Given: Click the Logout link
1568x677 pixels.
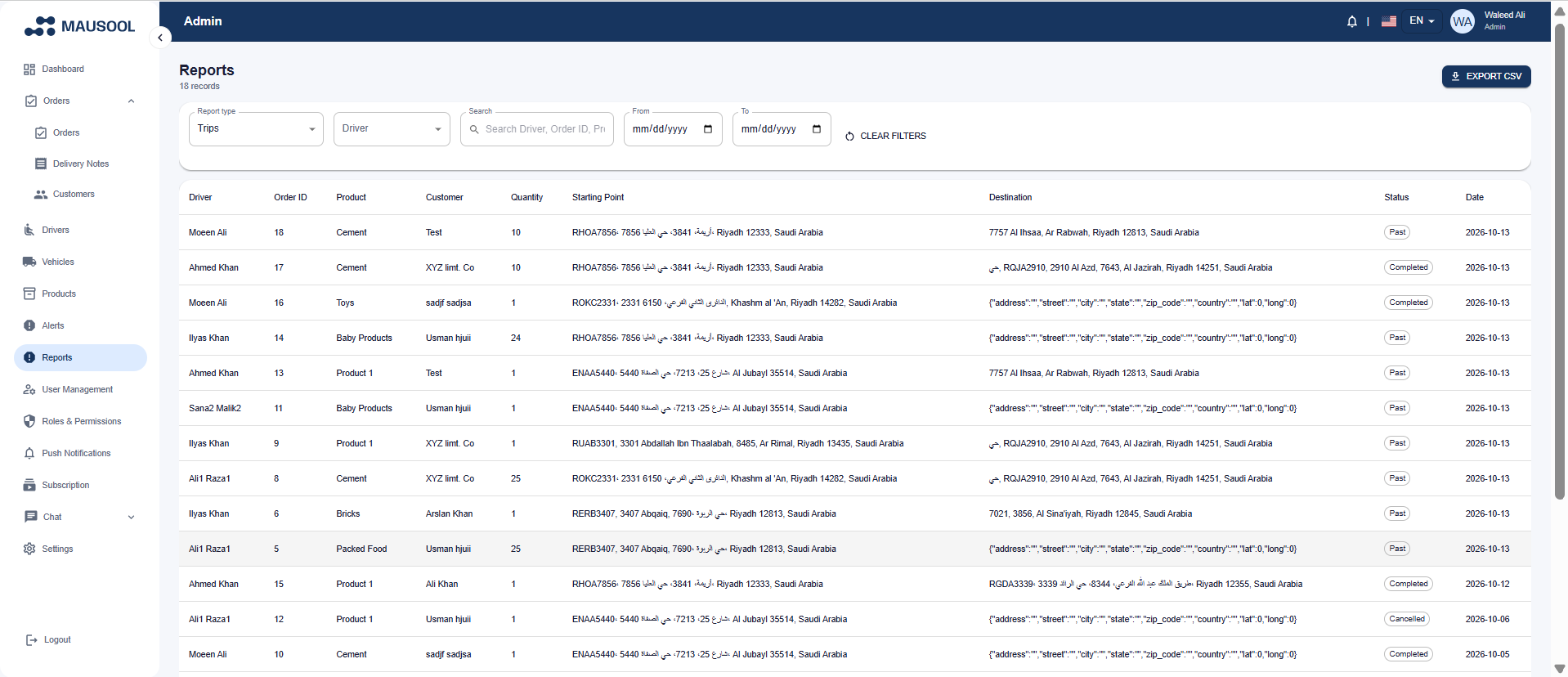Looking at the screenshot, I should coord(57,639).
